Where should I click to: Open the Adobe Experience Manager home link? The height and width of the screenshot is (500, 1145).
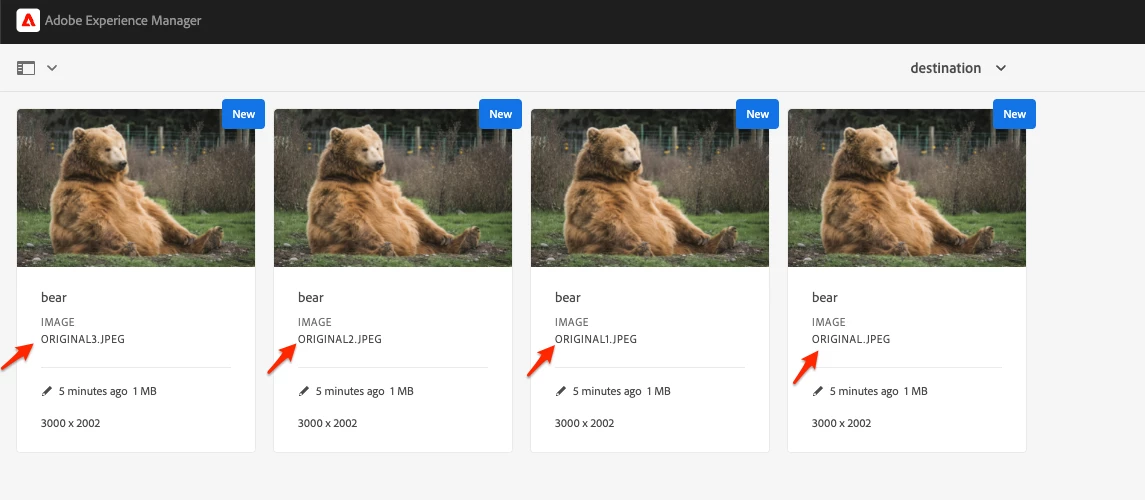tap(123, 21)
